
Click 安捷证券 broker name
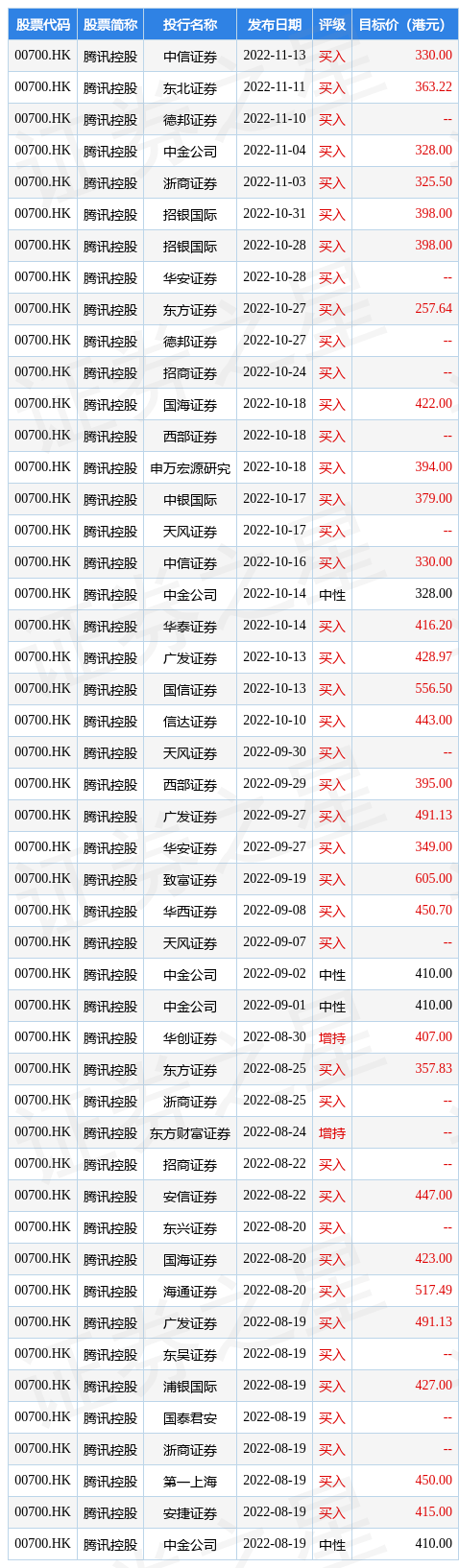[190, 1512]
